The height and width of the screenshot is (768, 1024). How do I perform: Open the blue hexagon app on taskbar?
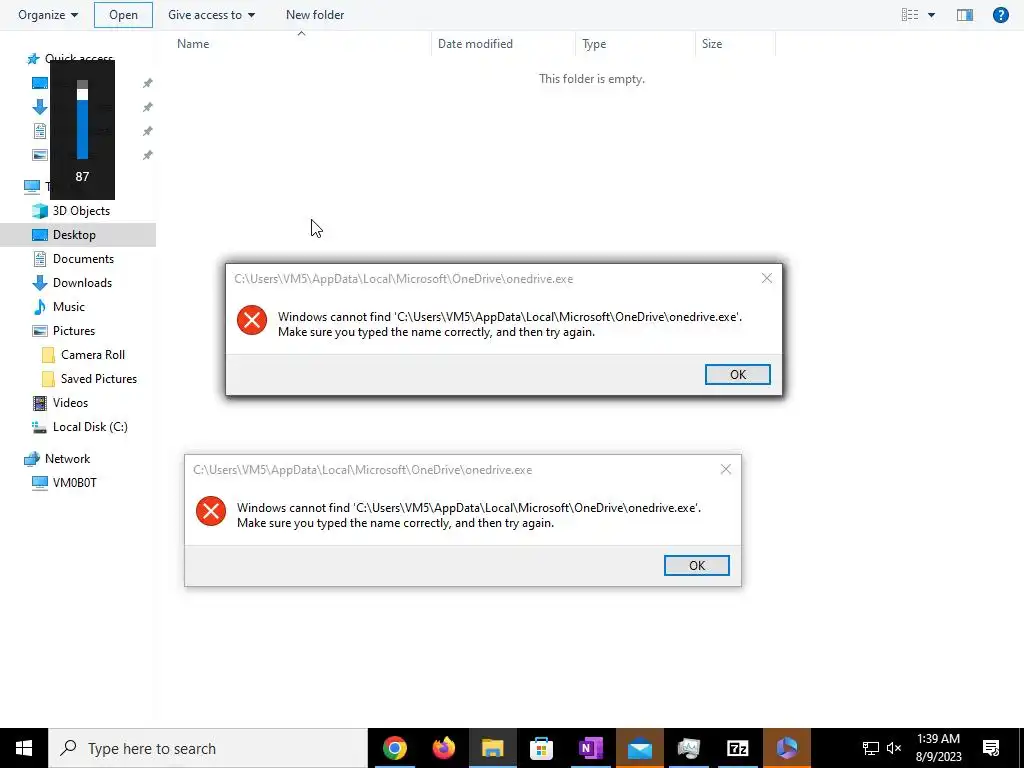click(x=787, y=748)
